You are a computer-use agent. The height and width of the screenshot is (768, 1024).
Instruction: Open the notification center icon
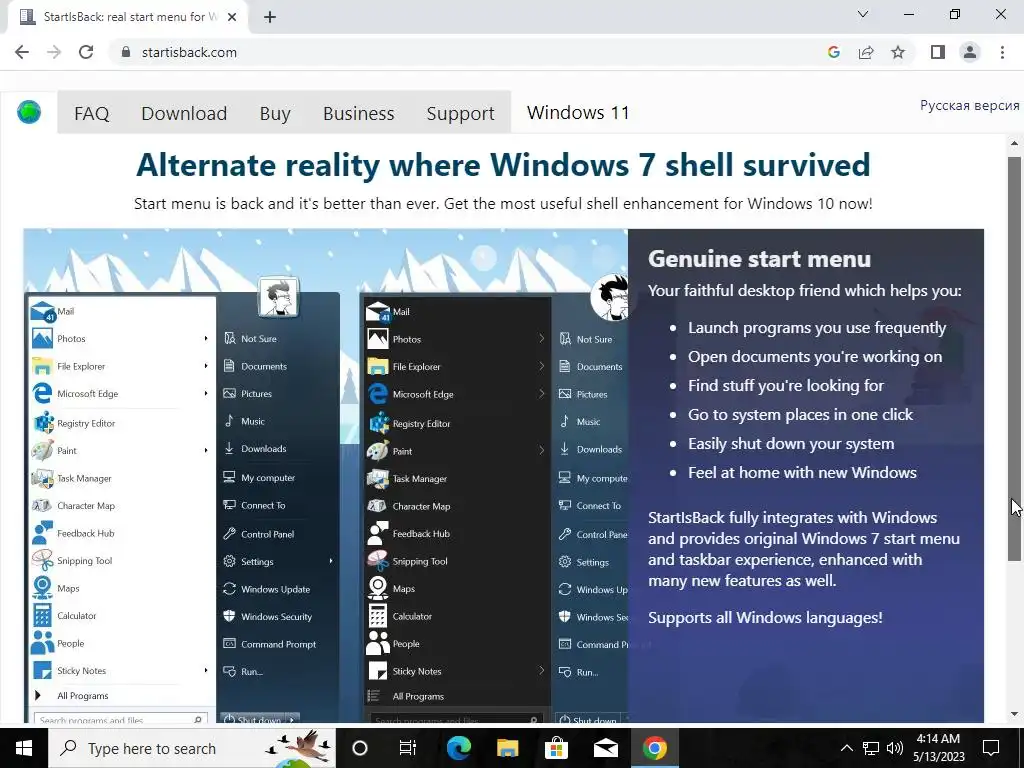coord(991,748)
